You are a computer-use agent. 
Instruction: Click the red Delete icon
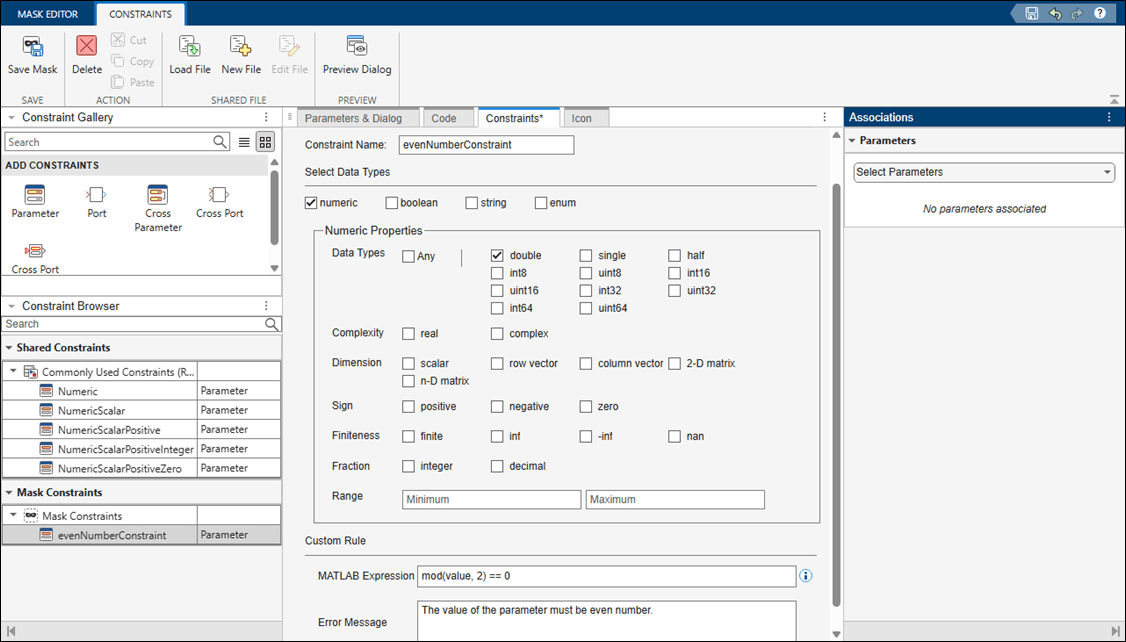87,47
